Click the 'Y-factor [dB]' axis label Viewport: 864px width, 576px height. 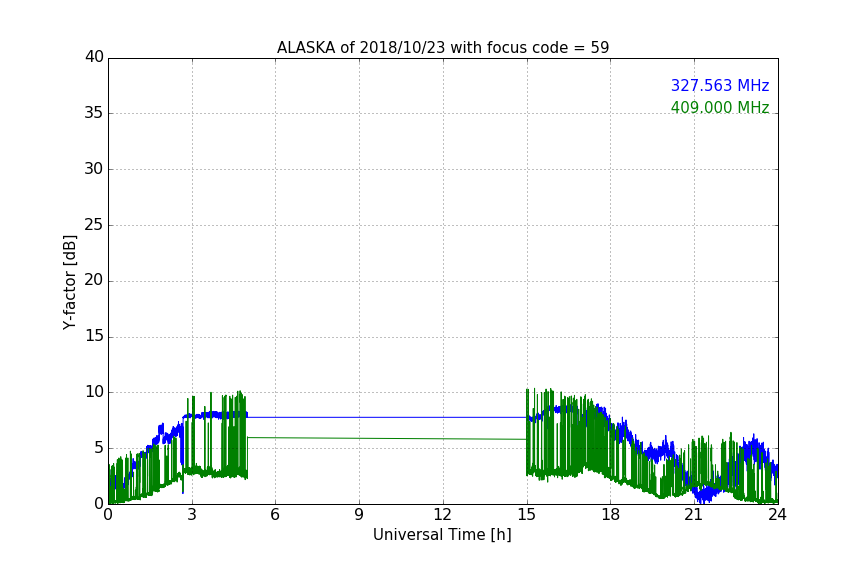click(69, 282)
